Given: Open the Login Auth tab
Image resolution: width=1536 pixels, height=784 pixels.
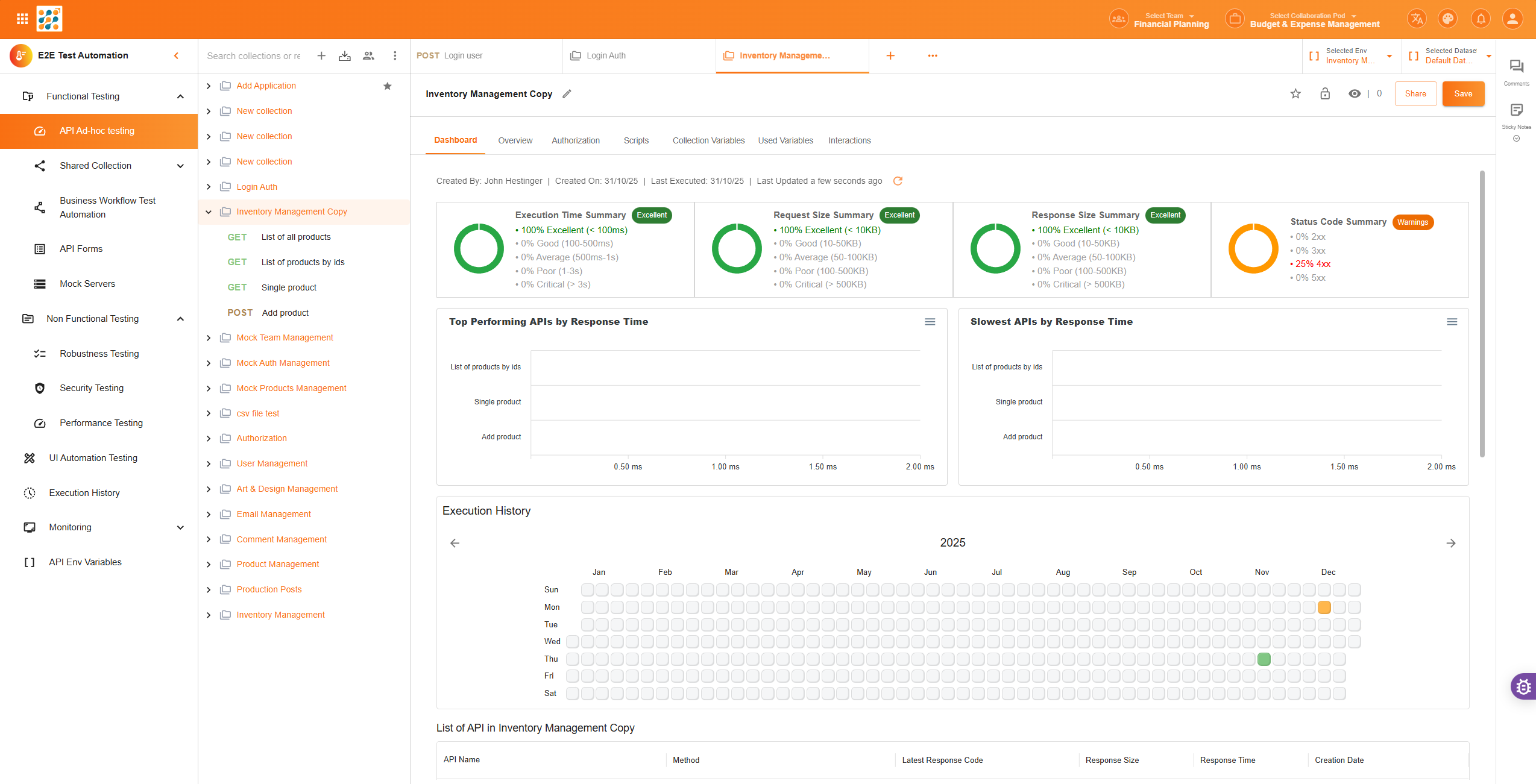Looking at the screenshot, I should point(606,55).
